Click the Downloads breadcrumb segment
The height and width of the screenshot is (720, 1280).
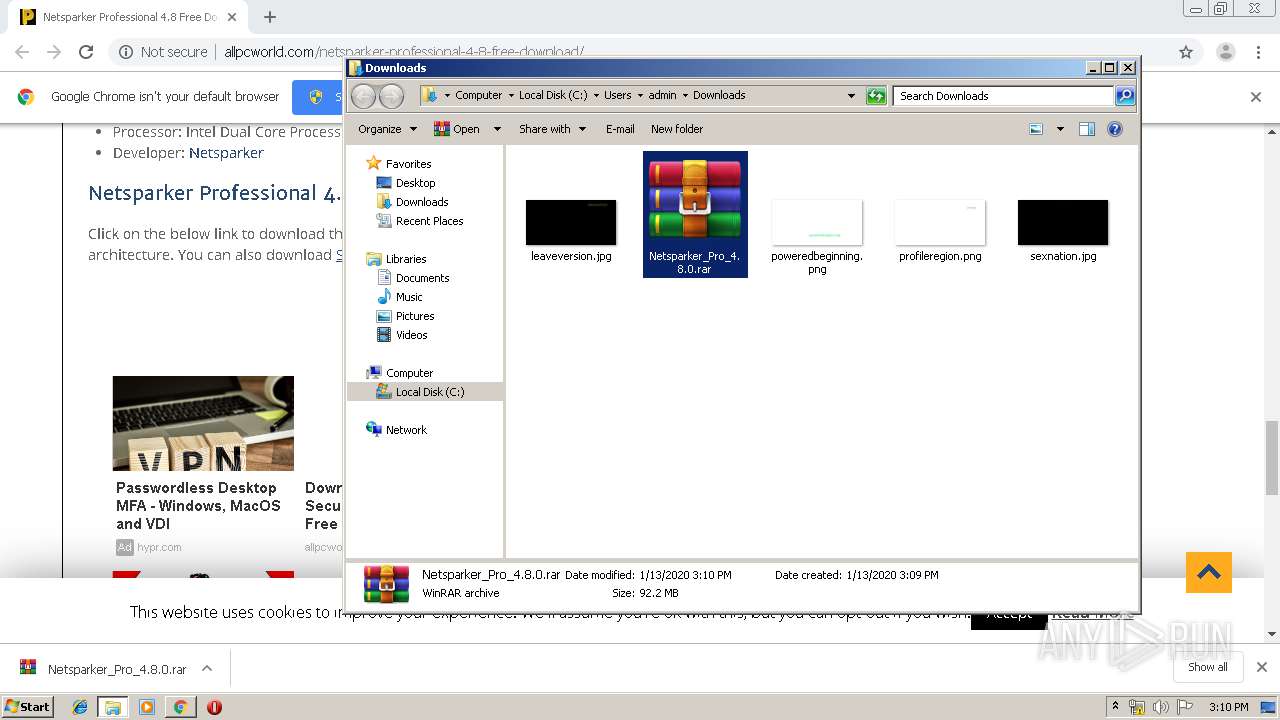719,95
